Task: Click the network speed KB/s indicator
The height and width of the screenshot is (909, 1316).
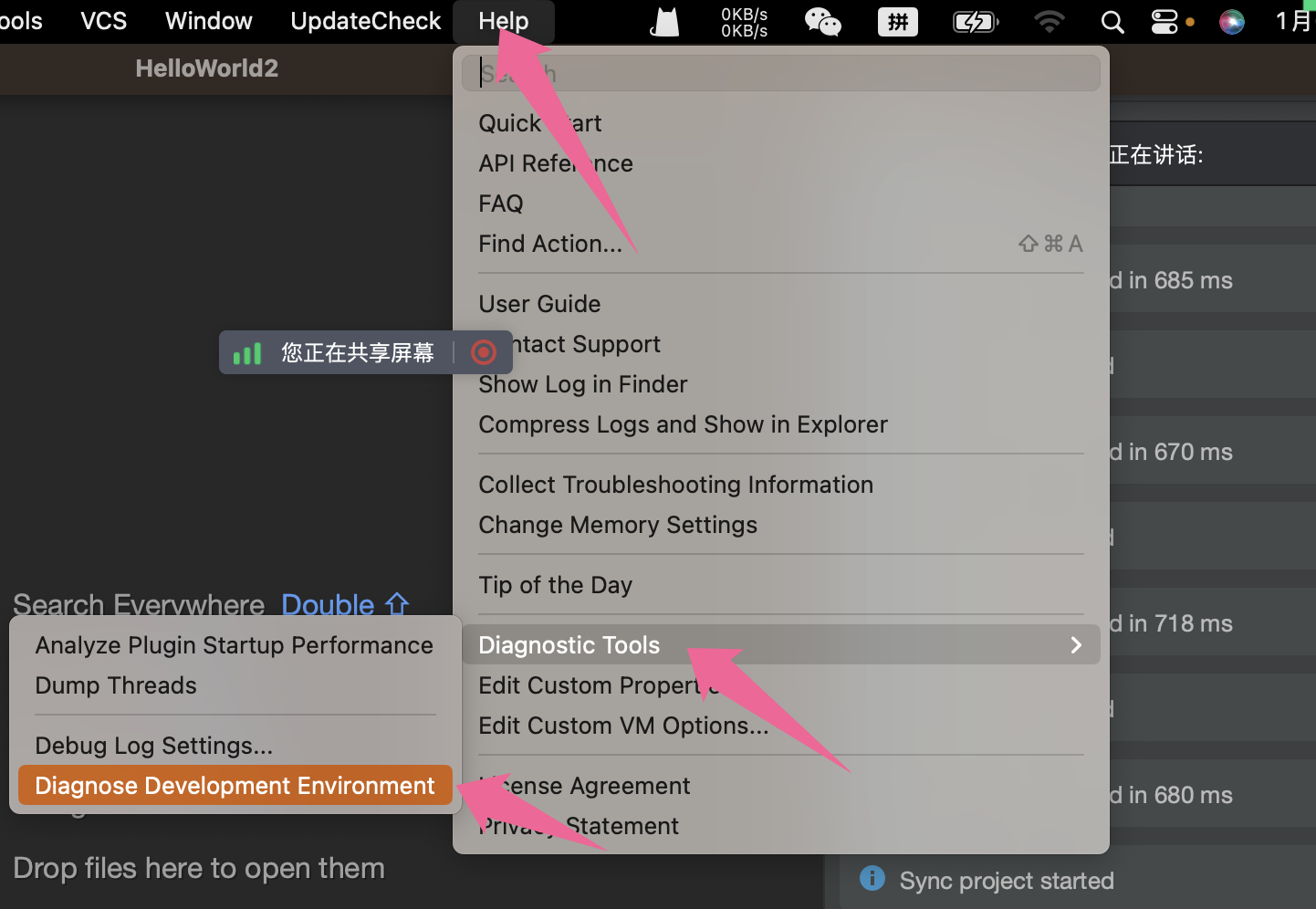Action: pos(744,22)
